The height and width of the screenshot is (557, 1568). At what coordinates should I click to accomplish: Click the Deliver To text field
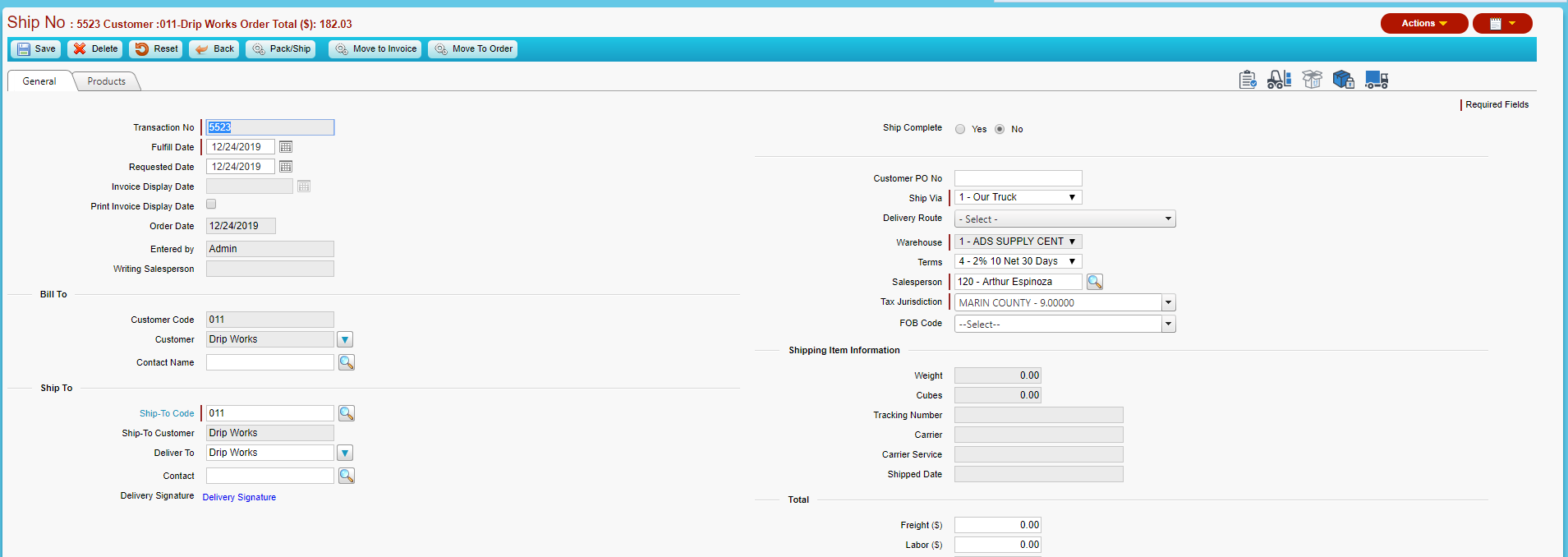pyautogui.click(x=270, y=453)
